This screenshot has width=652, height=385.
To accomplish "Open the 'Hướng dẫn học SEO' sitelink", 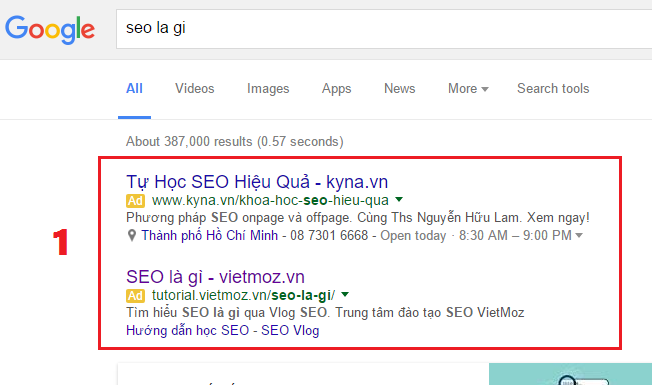I will coord(188,331).
